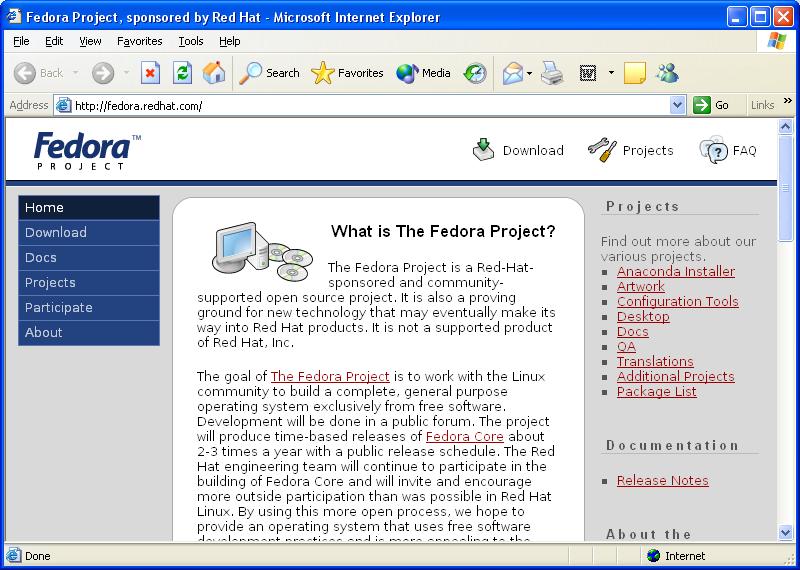This screenshot has width=800, height=570.
Task: Print the page with printer icon
Action: (552, 73)
